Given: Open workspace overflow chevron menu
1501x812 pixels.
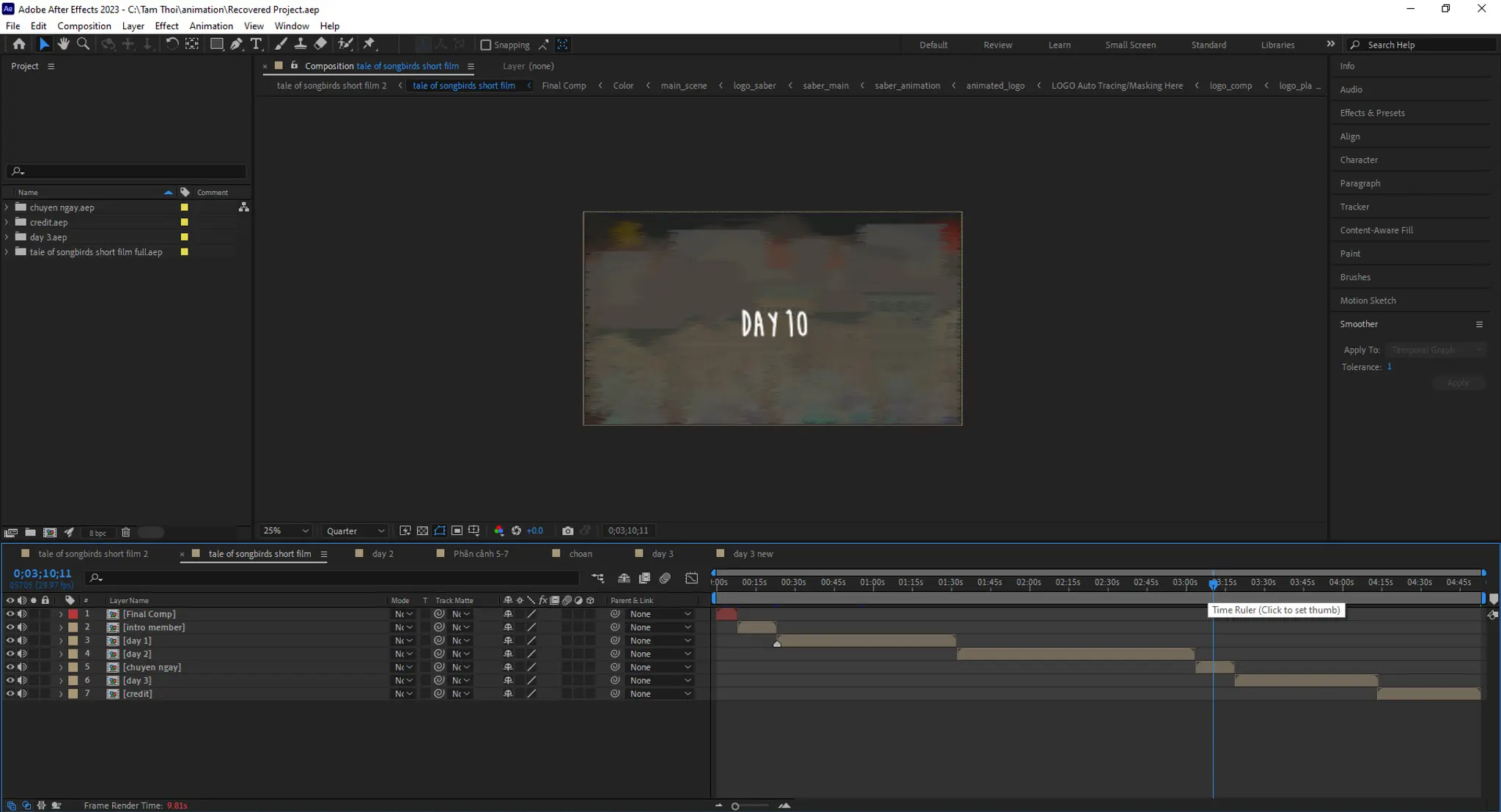Looking at the screenshot, I should [x=1330, y=44].
